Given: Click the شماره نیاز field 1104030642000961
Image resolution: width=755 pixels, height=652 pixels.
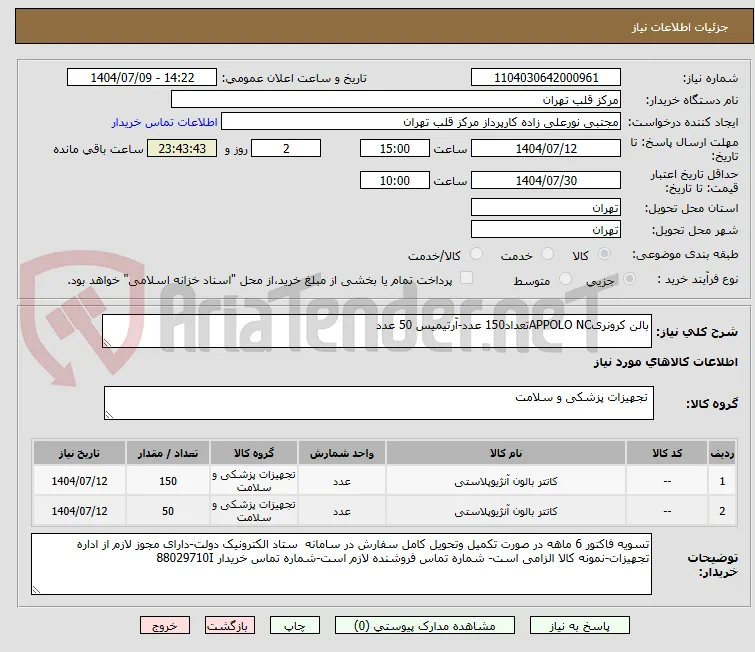Looking at the screenshot, I should 546,78.
